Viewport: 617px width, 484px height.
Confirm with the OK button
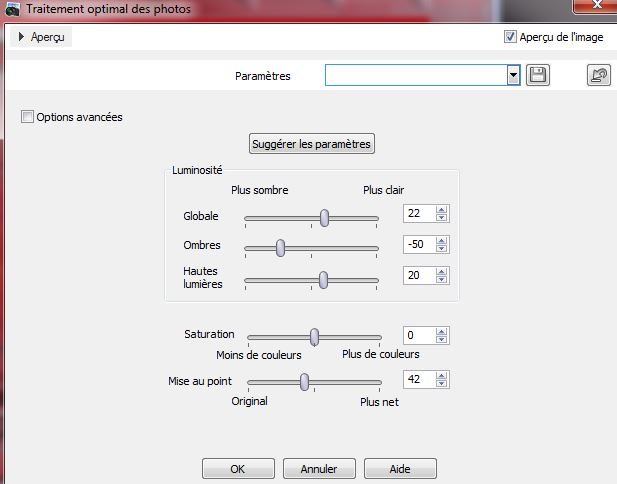click(238, 469)
